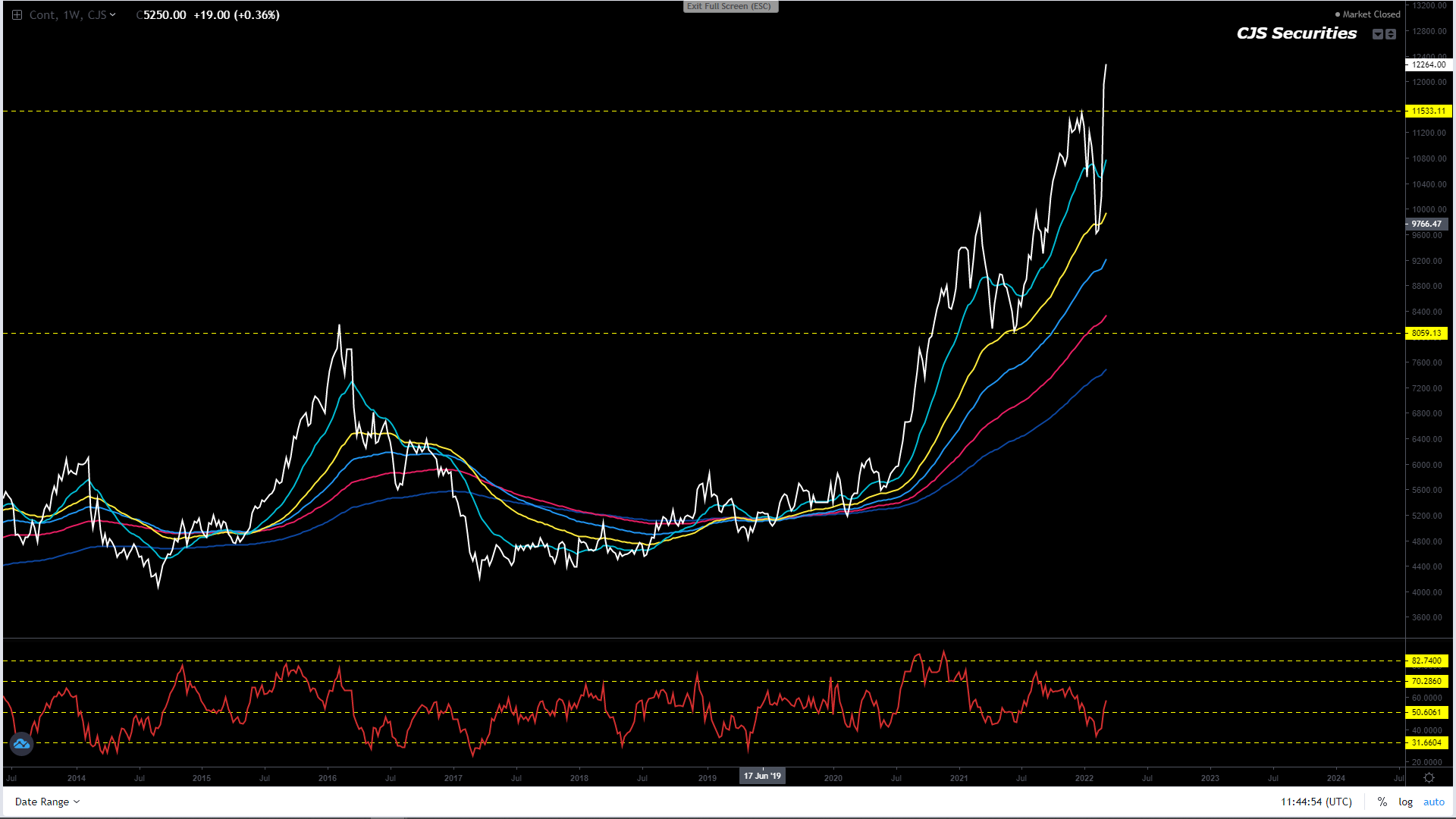Click the 8059.13 yellow price label
Viewport: 1456px width, 819px height.
1426,333
